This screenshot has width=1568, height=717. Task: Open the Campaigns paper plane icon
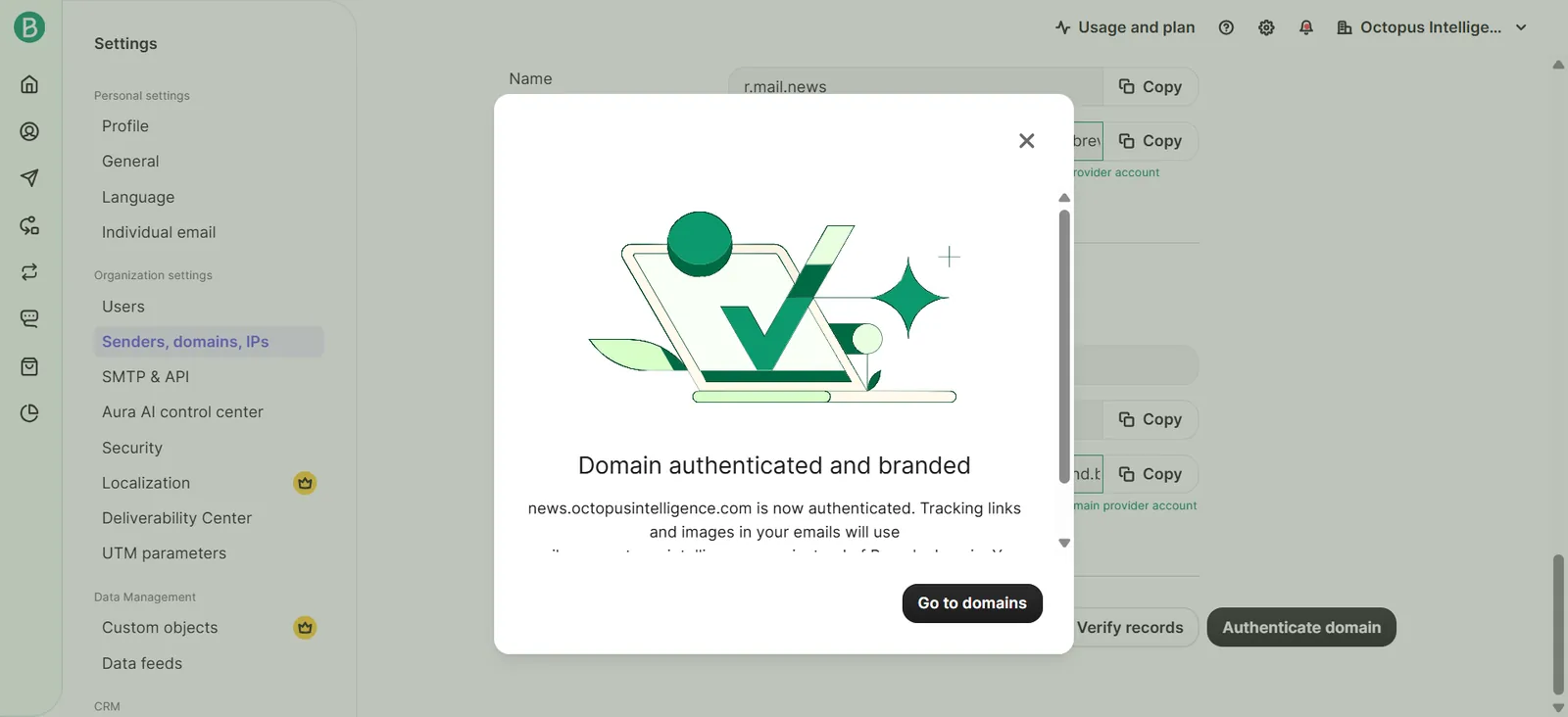click(29, 178)
